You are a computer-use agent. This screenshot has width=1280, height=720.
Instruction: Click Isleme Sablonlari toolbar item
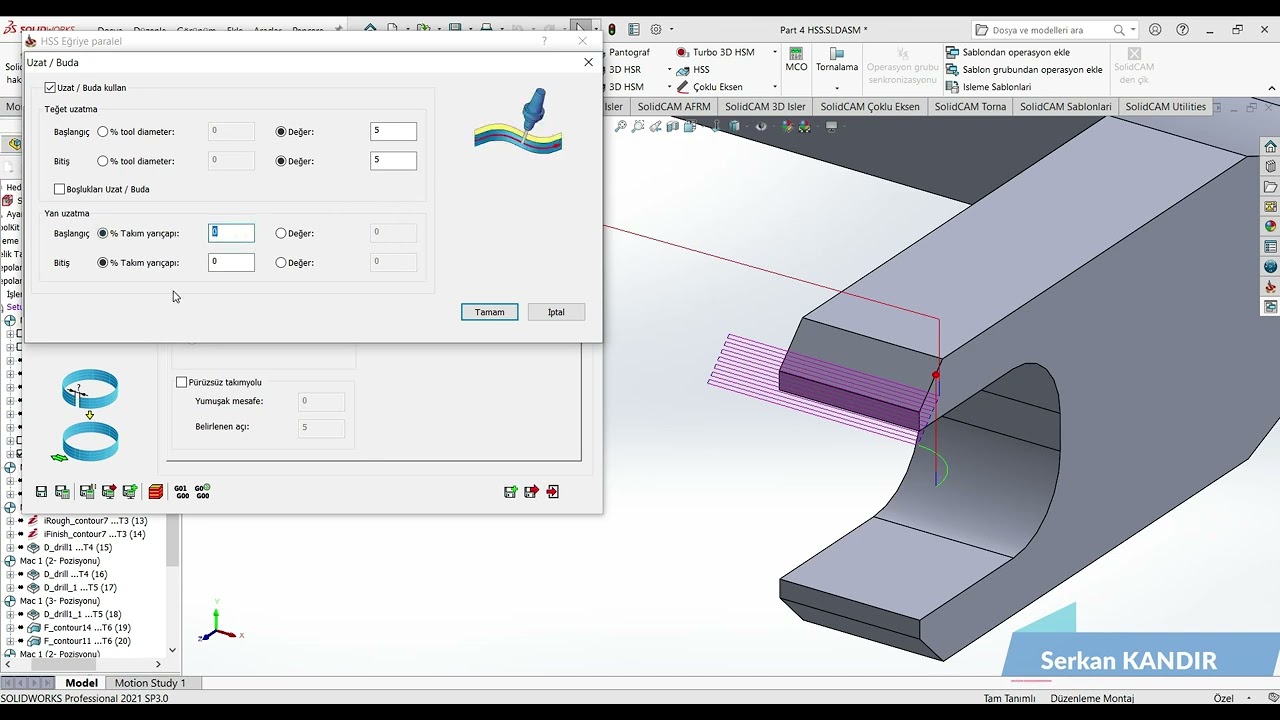coord(988,87)
